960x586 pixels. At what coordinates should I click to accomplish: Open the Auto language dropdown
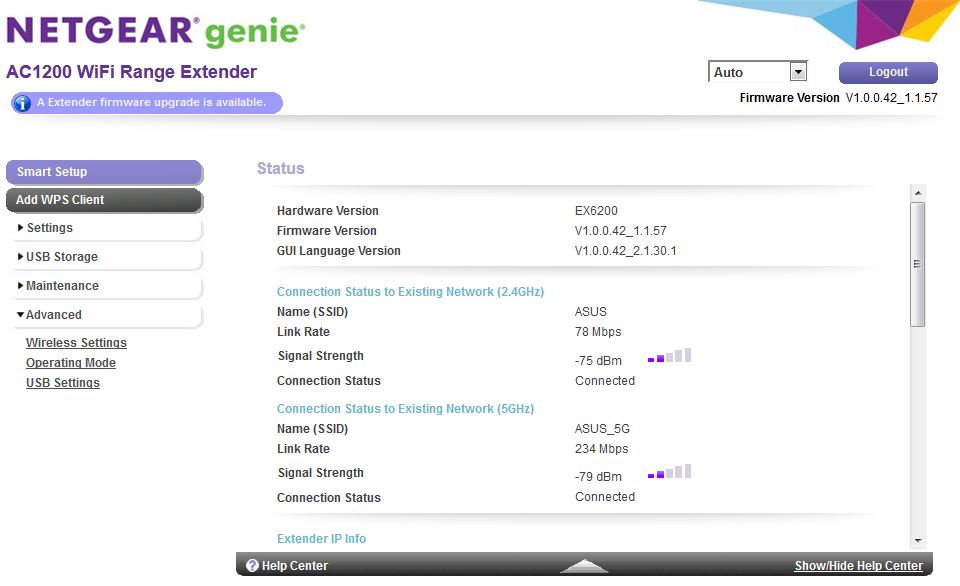point(758,72)
